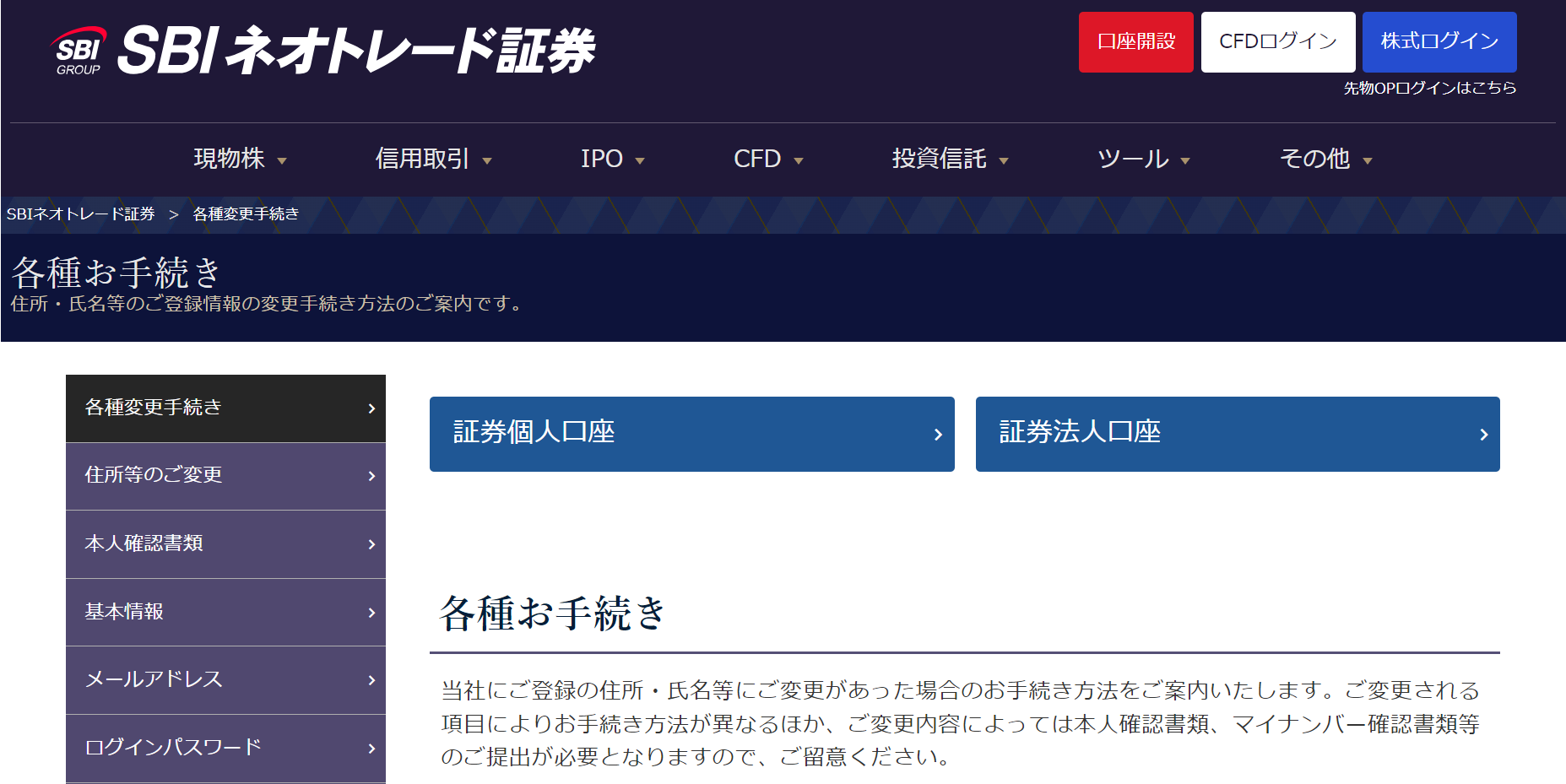Click the paragraph starting 当社にご登録の住所
Screen dimensions: 1566x784
(x=961, y=723)
